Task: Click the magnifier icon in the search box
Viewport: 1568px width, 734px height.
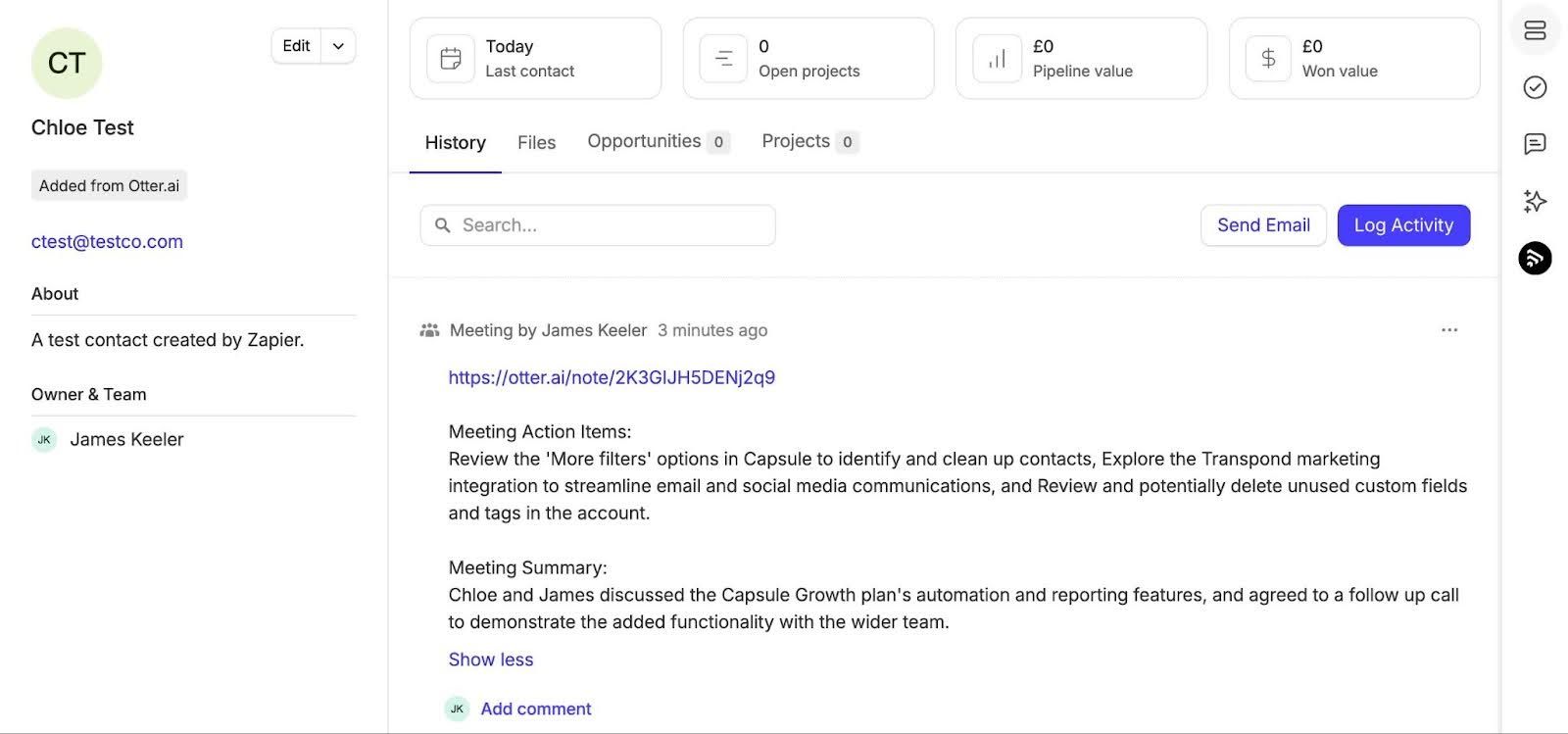Action: [443, 225]
